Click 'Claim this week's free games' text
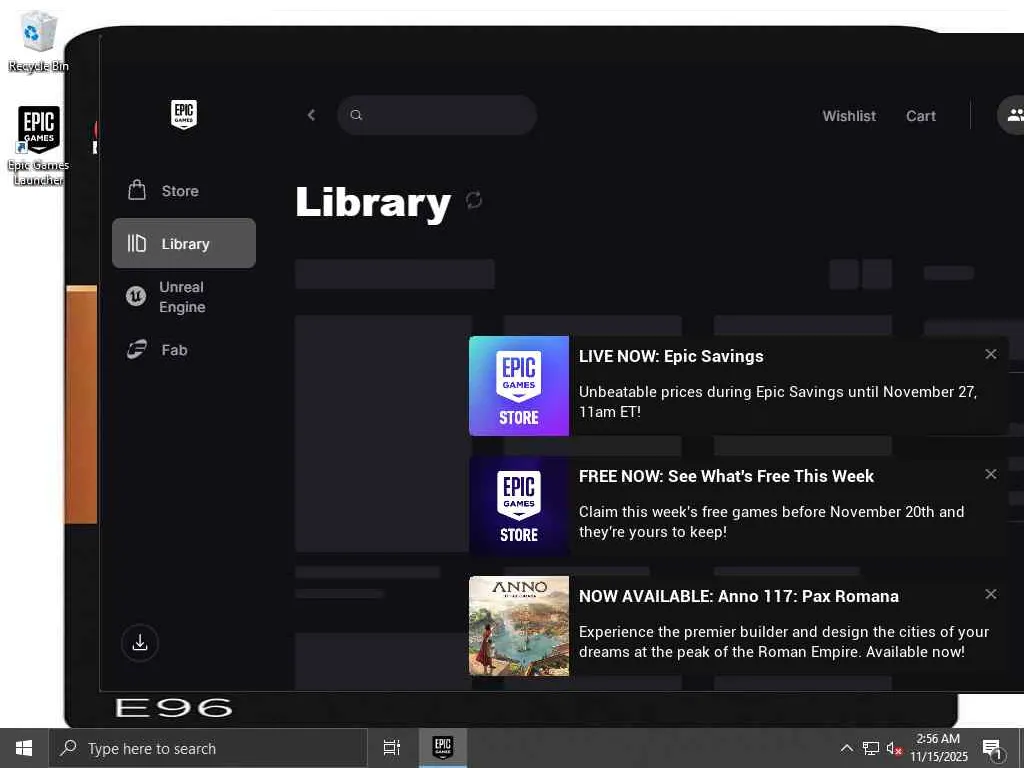Image resolution: width=1024 pixels, height=768 pixels. pyautogui.click(x=771, y=522)
